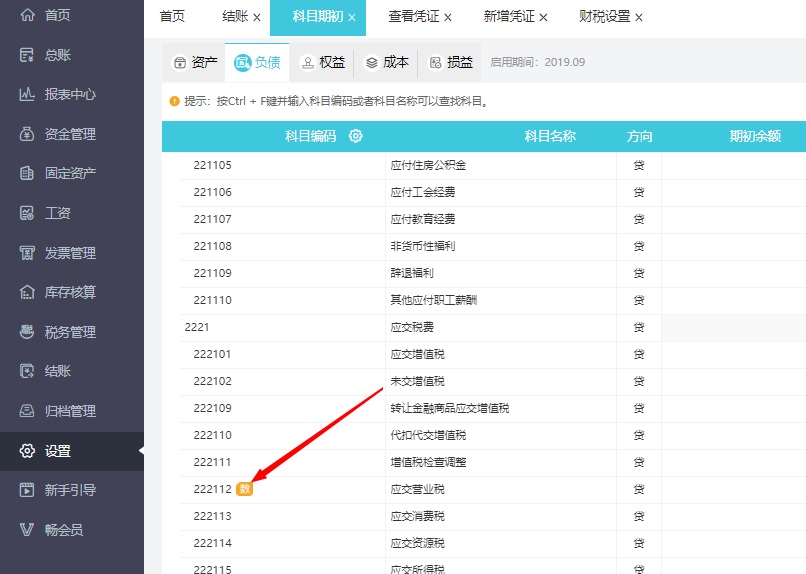Image resolution: width=806 pixels, height=574 pixels.
Task: Open the 归档管理 archive icon
Action: [27, 411]
